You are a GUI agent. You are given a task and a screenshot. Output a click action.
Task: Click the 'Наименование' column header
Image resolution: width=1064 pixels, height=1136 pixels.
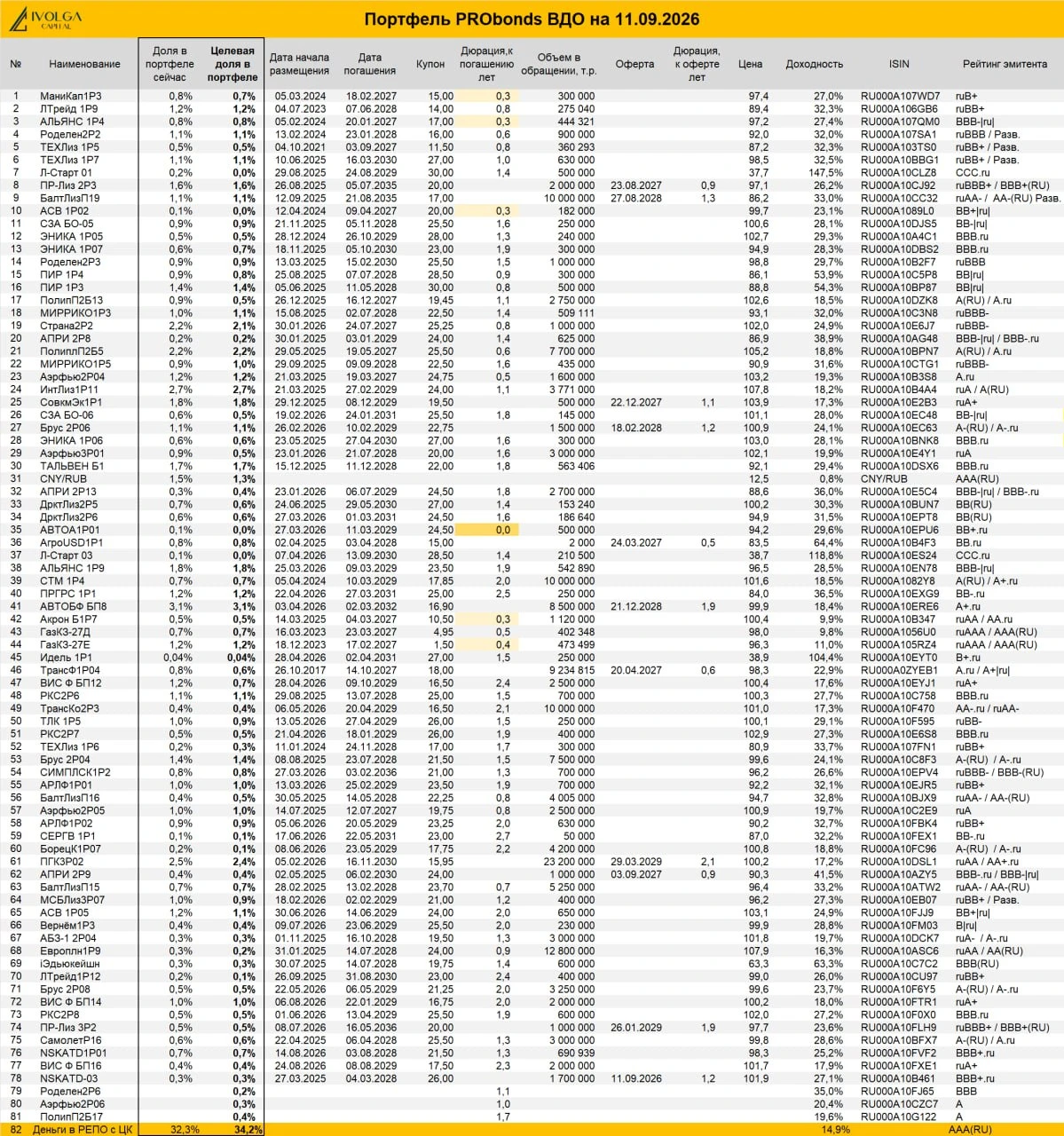(x=84, y=64)
